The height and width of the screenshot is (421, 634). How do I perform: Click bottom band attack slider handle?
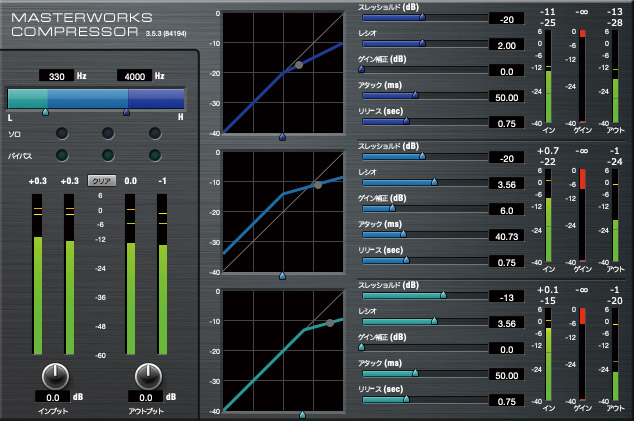point(415,373)
